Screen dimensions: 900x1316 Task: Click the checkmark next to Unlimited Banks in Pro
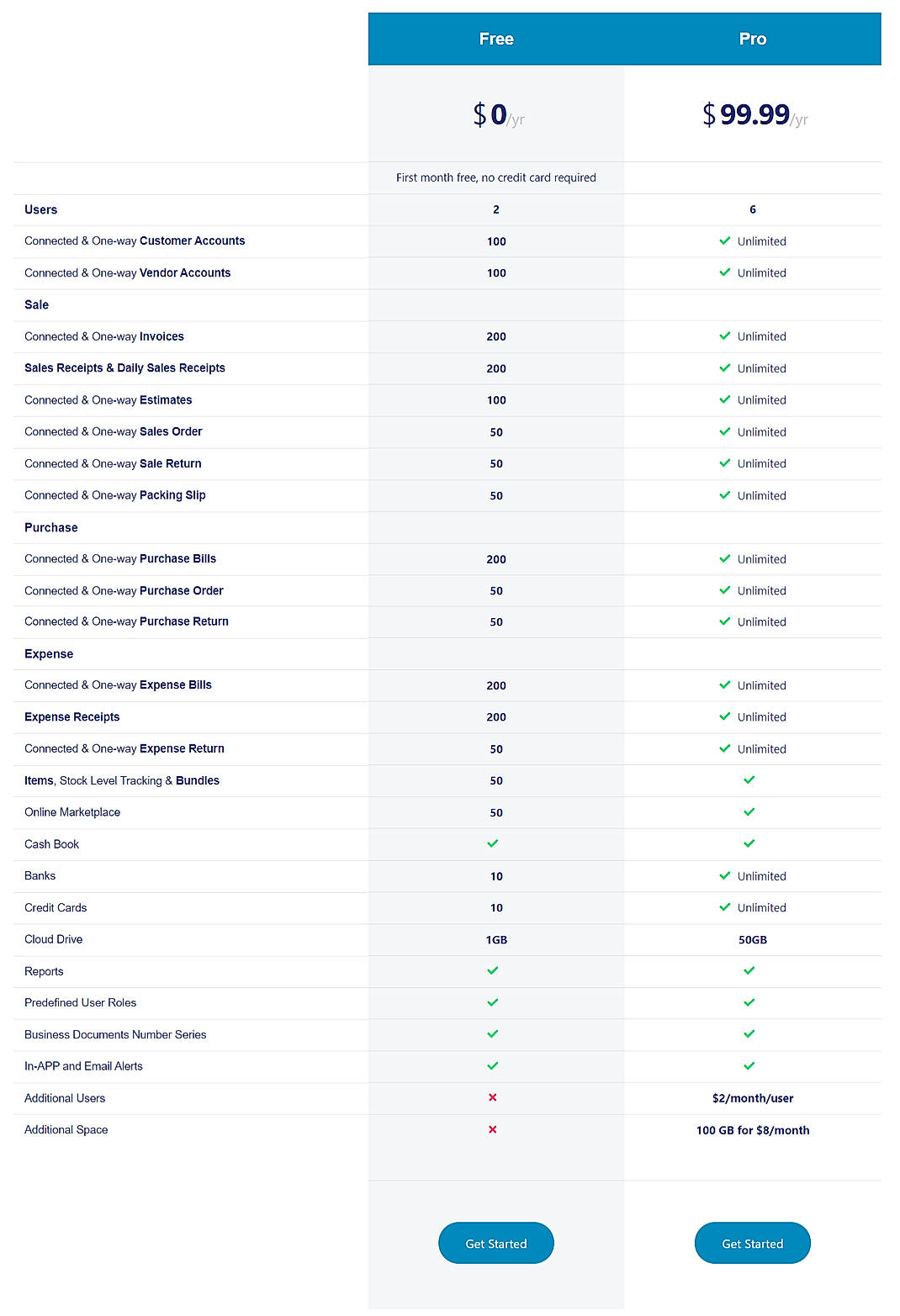724,875
